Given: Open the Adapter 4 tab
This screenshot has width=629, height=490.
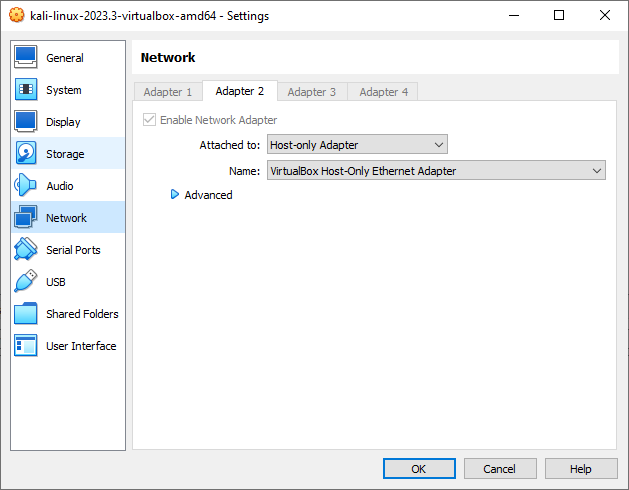Looking at the screenshot, I should (x=383, y=92).
